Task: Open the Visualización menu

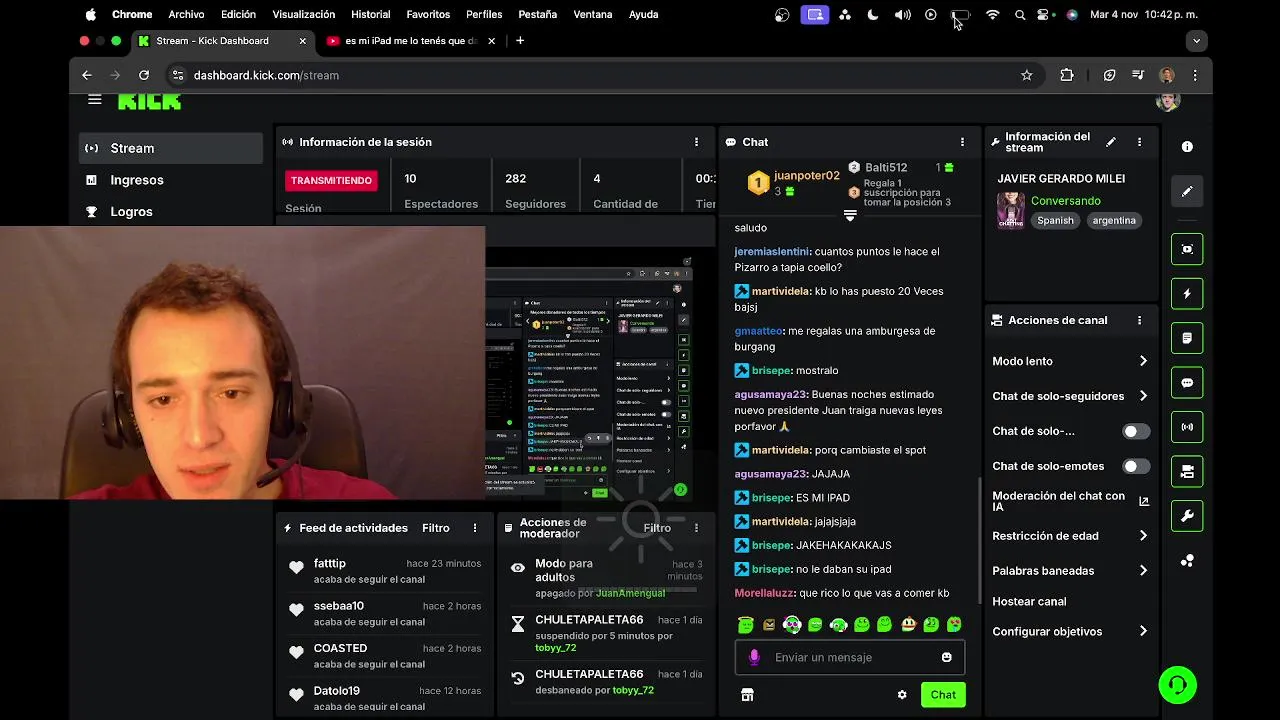Action: (303, 15)
